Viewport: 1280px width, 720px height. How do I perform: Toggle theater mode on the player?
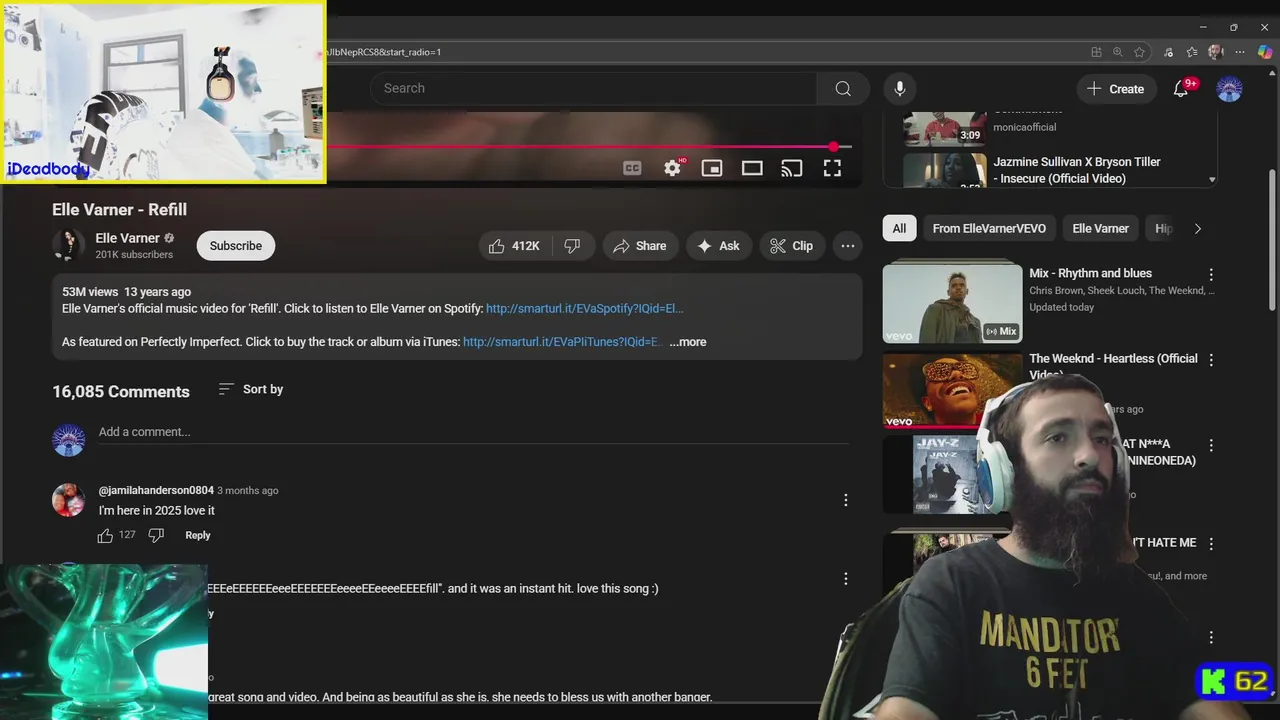coord(752,168)
